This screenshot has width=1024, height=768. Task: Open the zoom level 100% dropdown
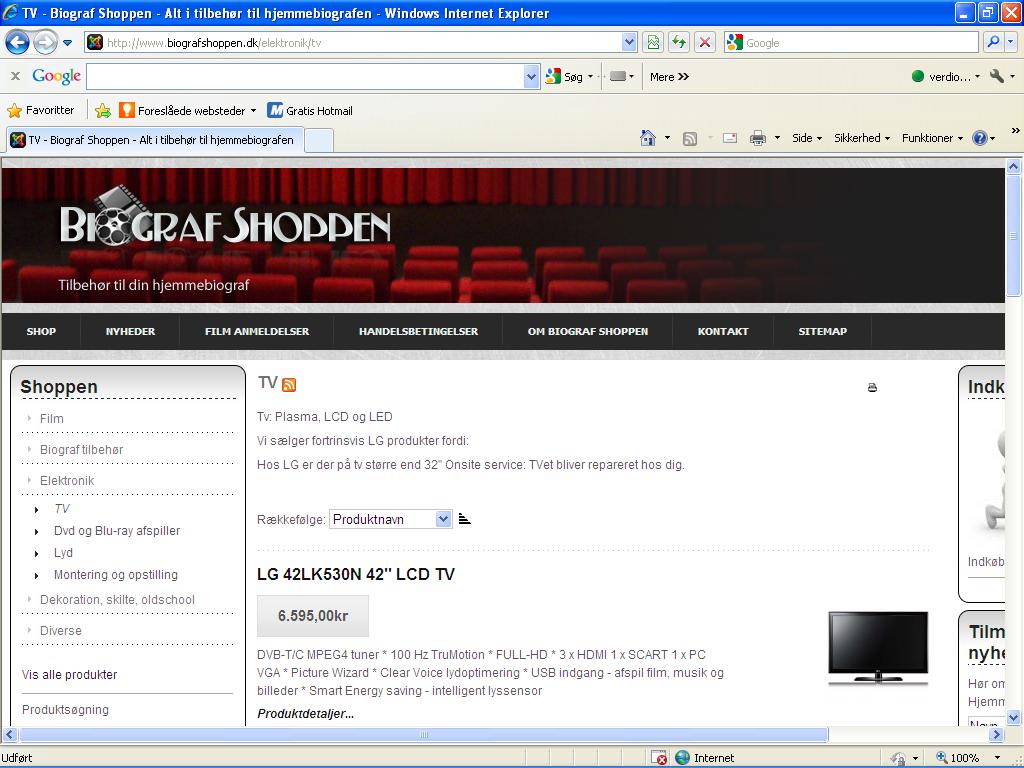pos(997,758)
